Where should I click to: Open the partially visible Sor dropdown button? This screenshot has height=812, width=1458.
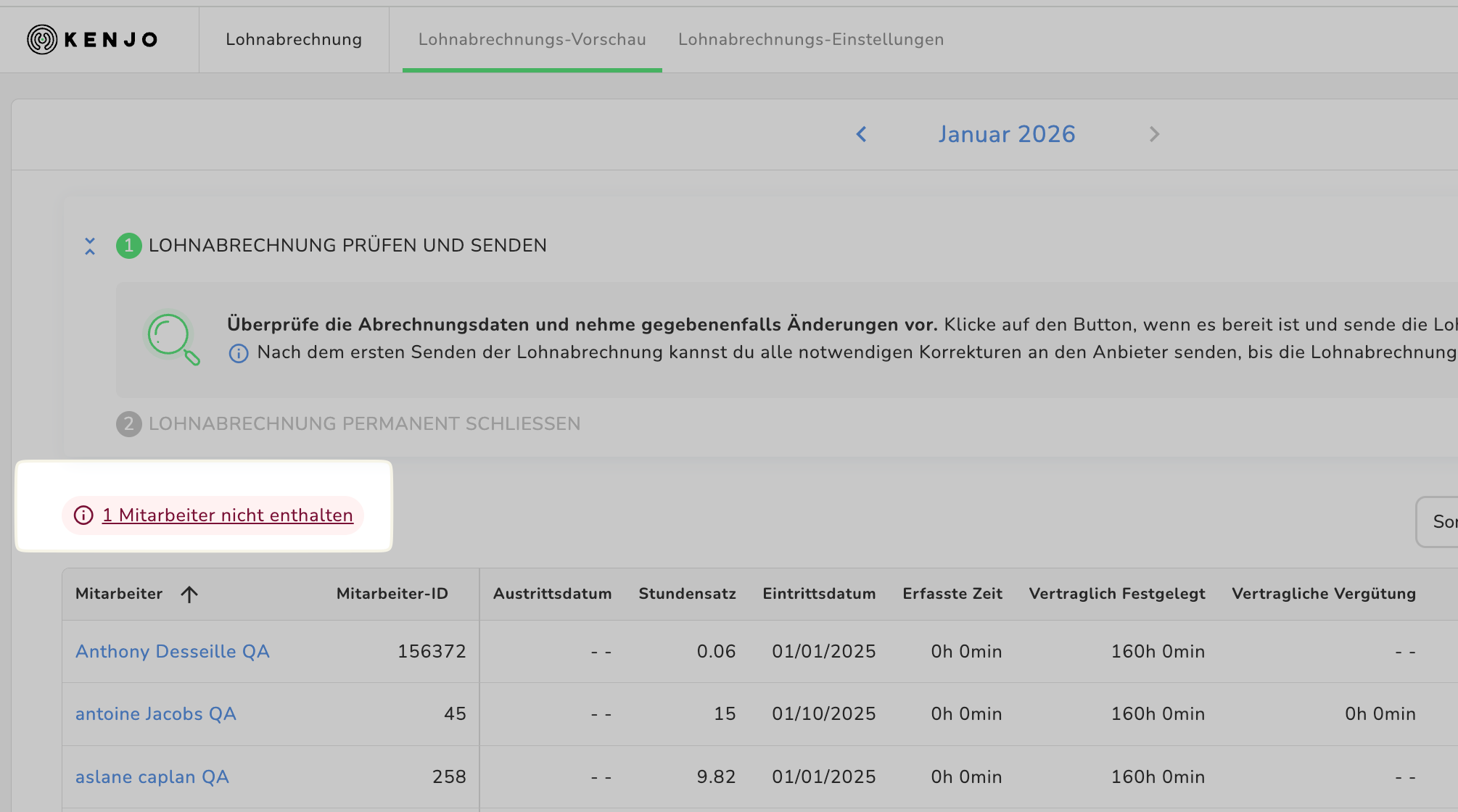1439,521
